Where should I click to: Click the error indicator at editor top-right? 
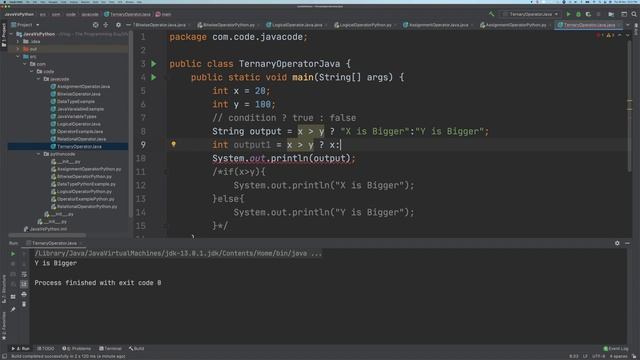point(599,36)
